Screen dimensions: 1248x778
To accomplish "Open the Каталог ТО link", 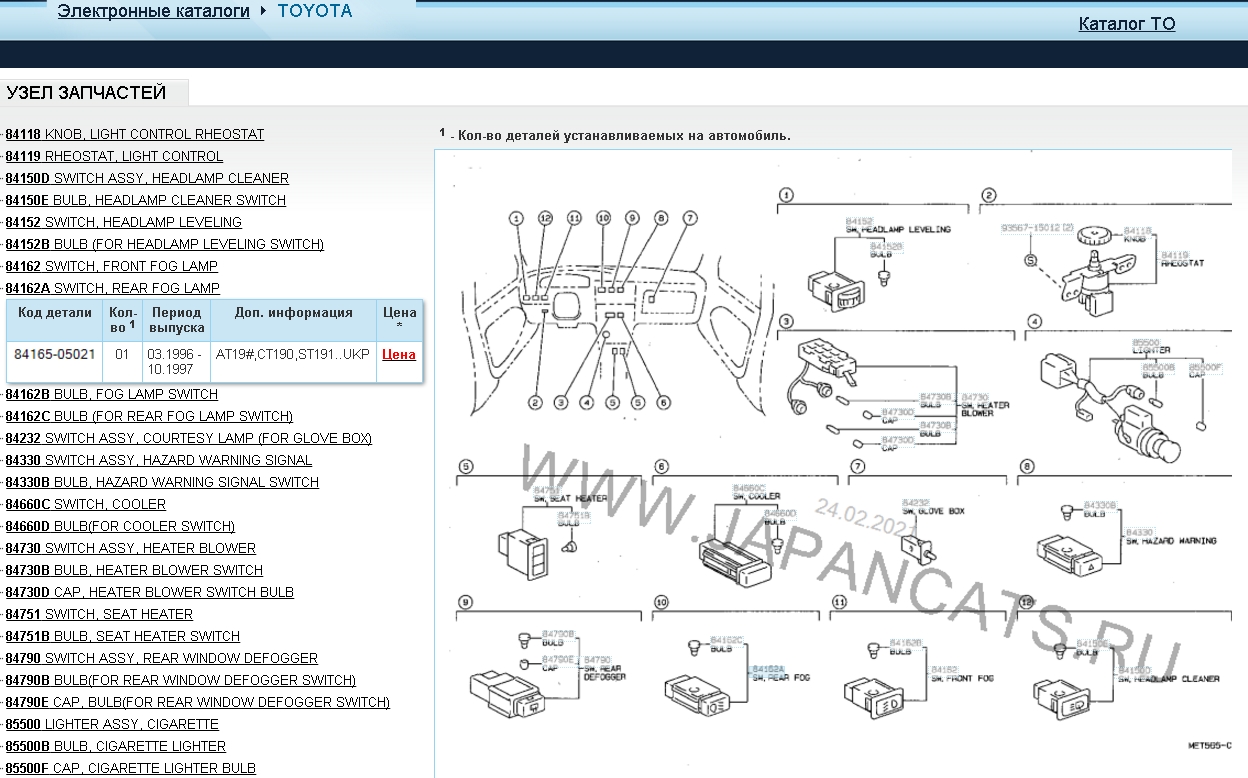I will pyautogui.click(x=1126, y=24).
